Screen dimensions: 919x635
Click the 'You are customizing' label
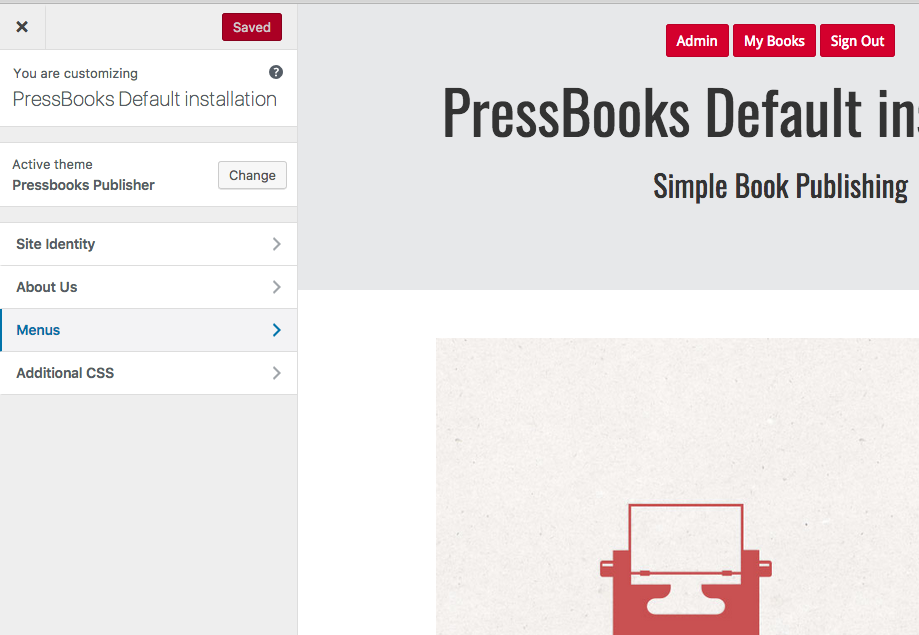coord(76,73)
